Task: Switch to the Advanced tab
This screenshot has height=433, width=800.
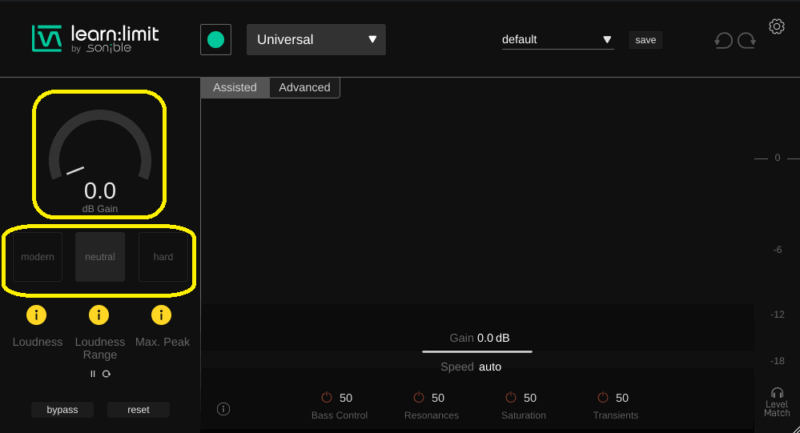Action: (304, 88)
